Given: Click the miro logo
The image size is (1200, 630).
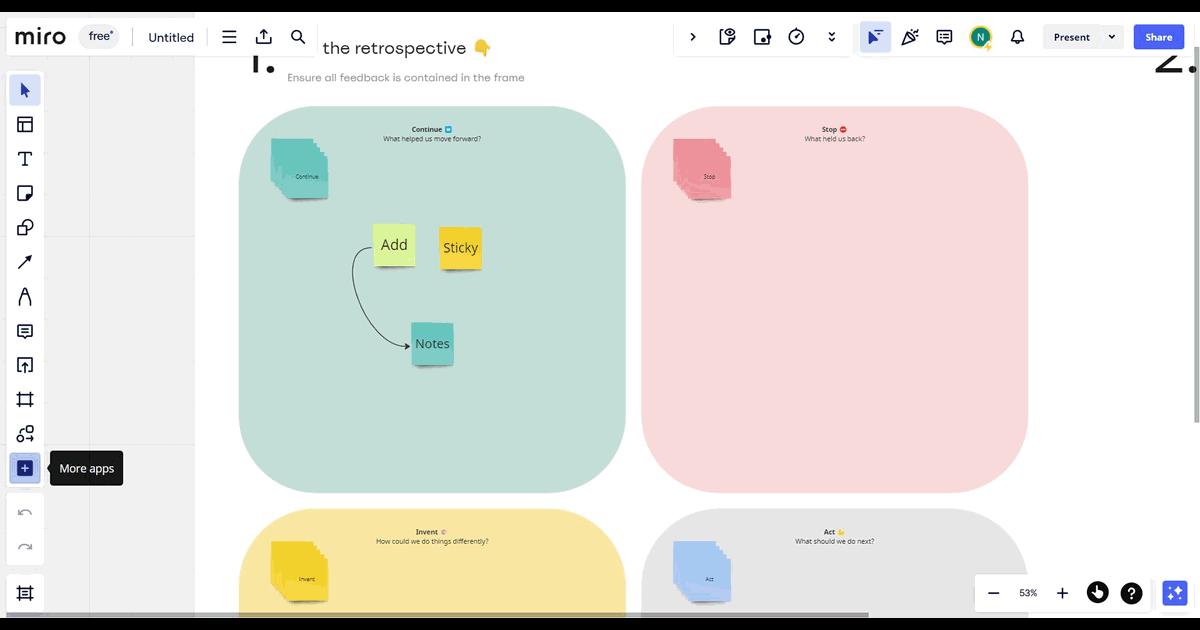Looking at the screenshot, I should tap(40, 37).
